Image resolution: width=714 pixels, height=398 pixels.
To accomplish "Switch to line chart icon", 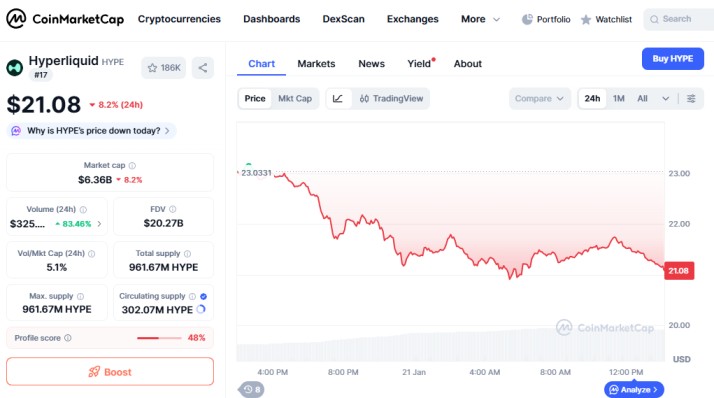I will (338, 98).
